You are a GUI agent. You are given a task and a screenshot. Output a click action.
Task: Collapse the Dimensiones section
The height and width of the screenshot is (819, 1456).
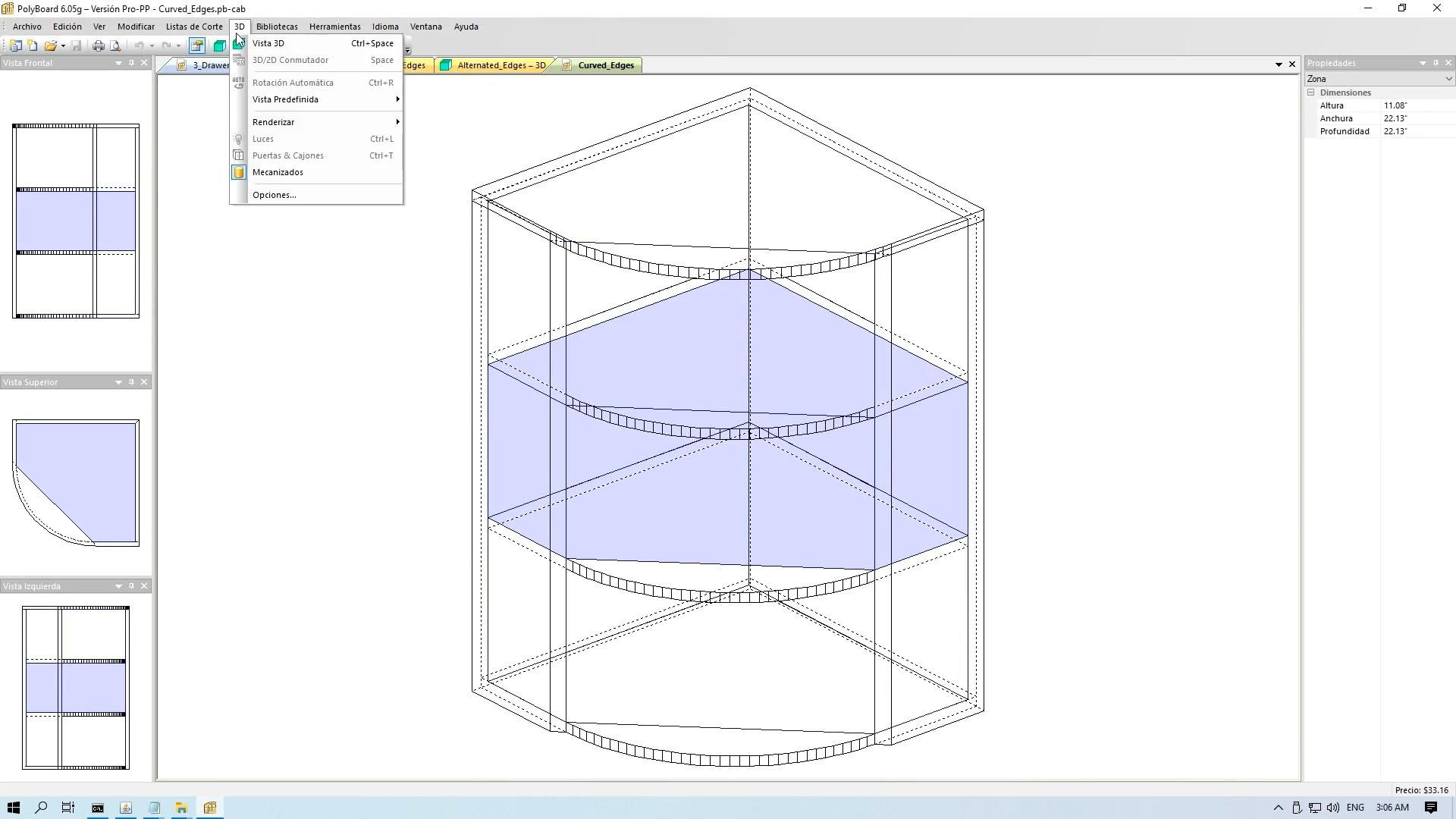coord(1310,93)
